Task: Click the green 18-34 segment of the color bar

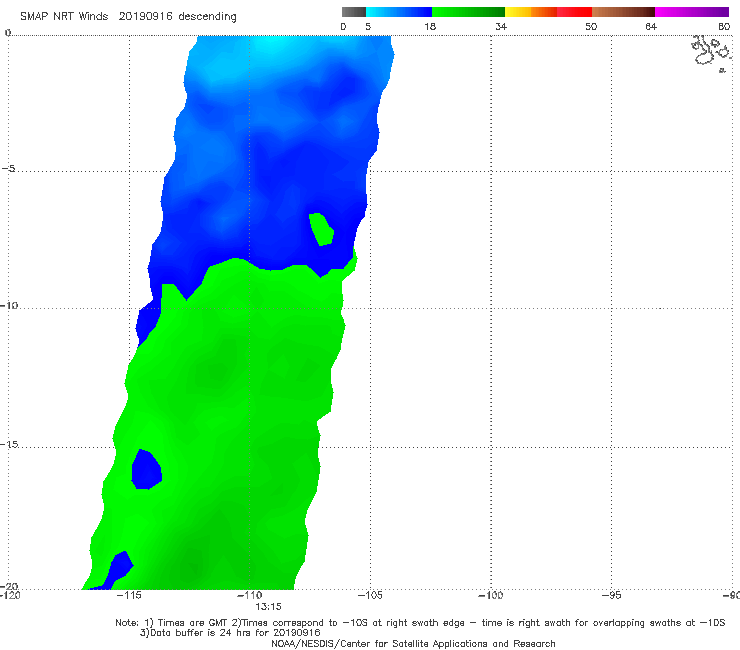Action: (468, 12)
